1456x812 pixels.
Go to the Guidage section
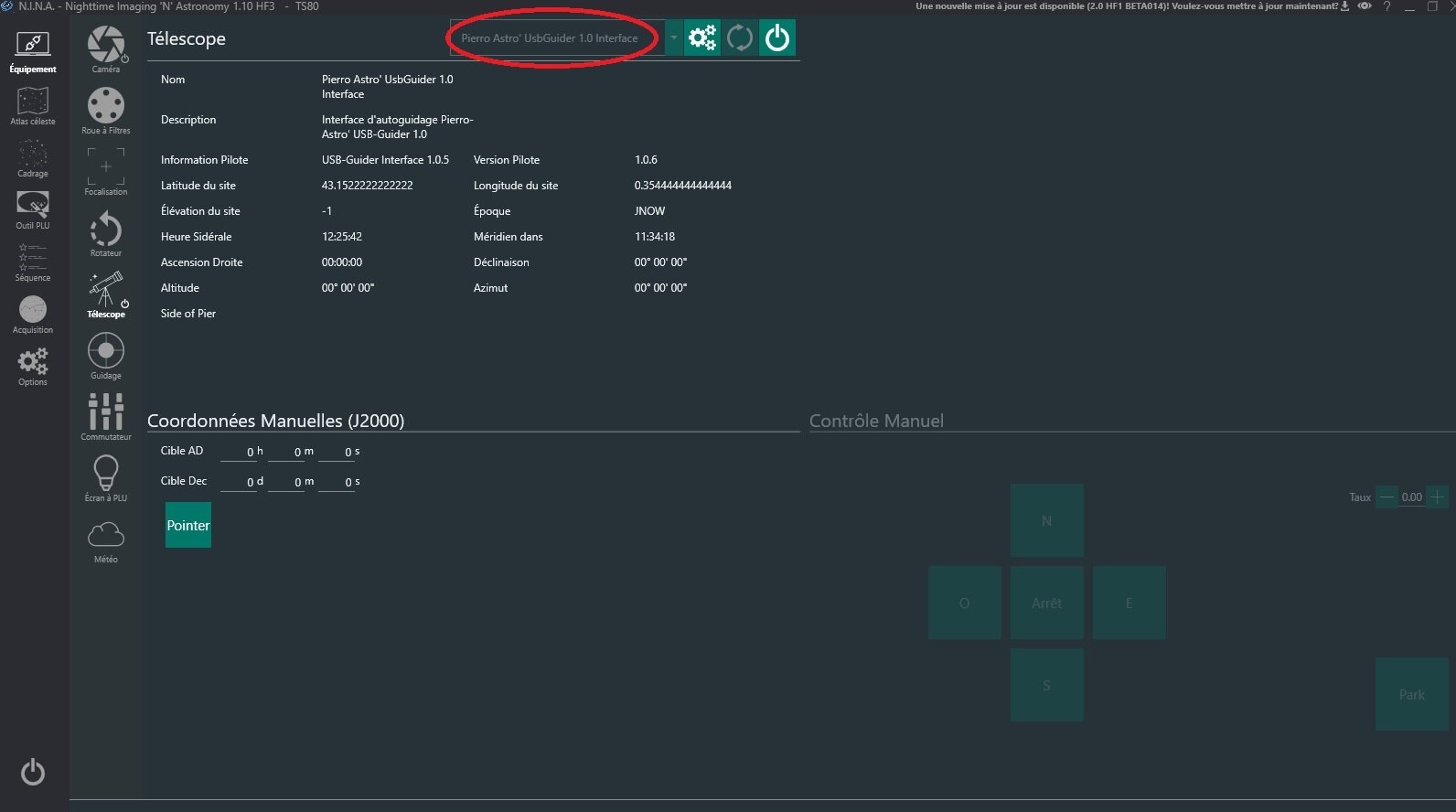pos(106,352)
